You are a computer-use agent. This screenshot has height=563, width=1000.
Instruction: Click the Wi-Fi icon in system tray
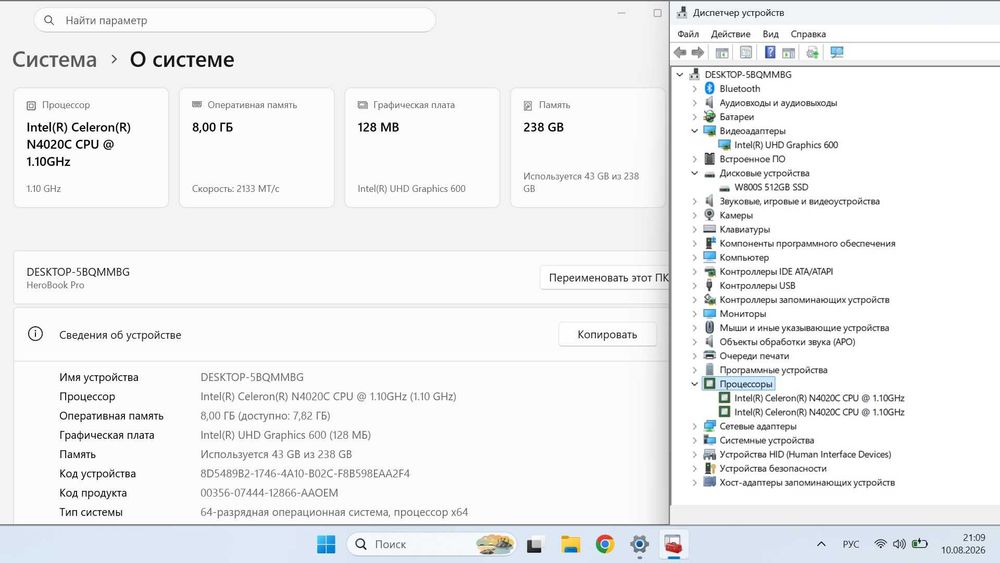[x=880, y=545]
